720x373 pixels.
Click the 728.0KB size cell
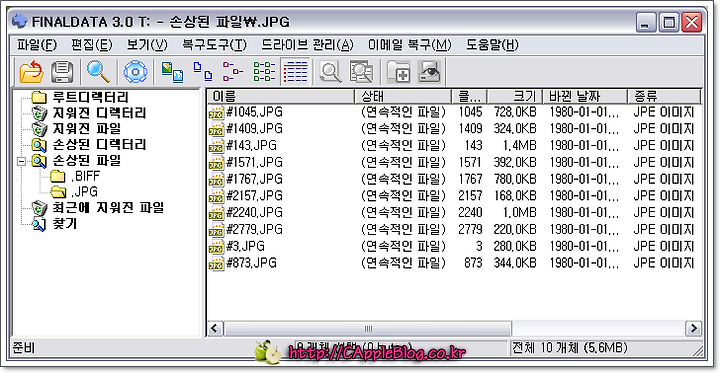click(515, 112)
